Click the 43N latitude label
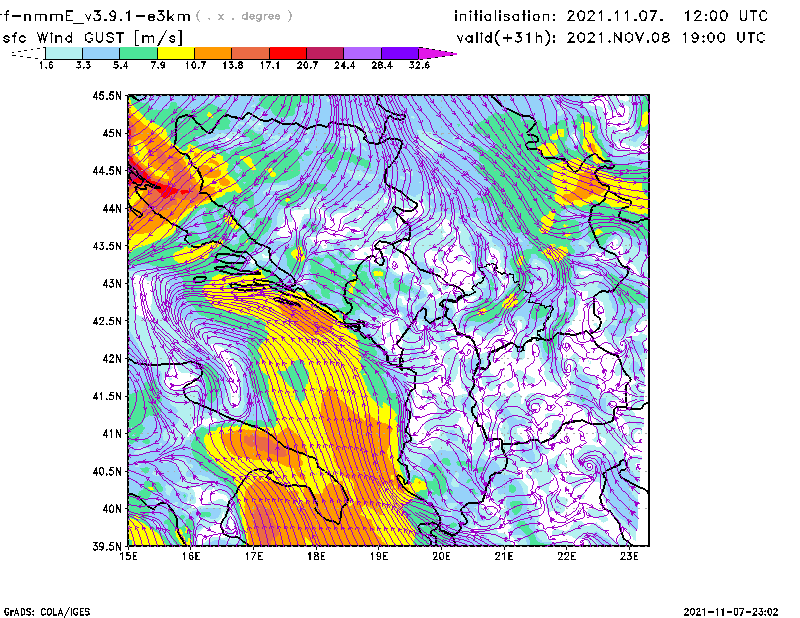Screen dimensions: 800x618 (x=112, y=283)
